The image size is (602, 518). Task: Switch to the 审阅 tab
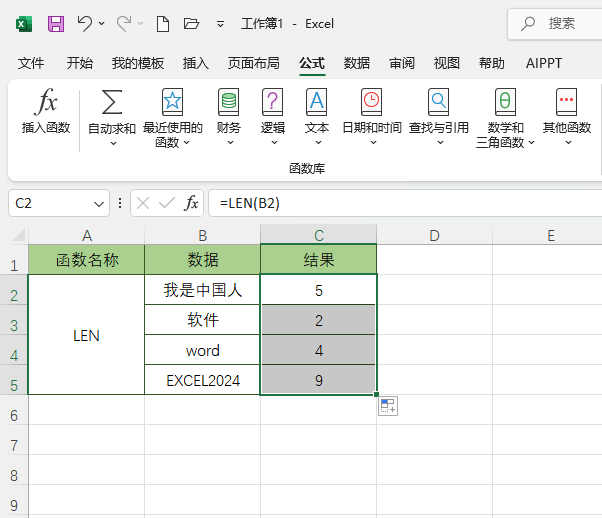pos(402,63)
